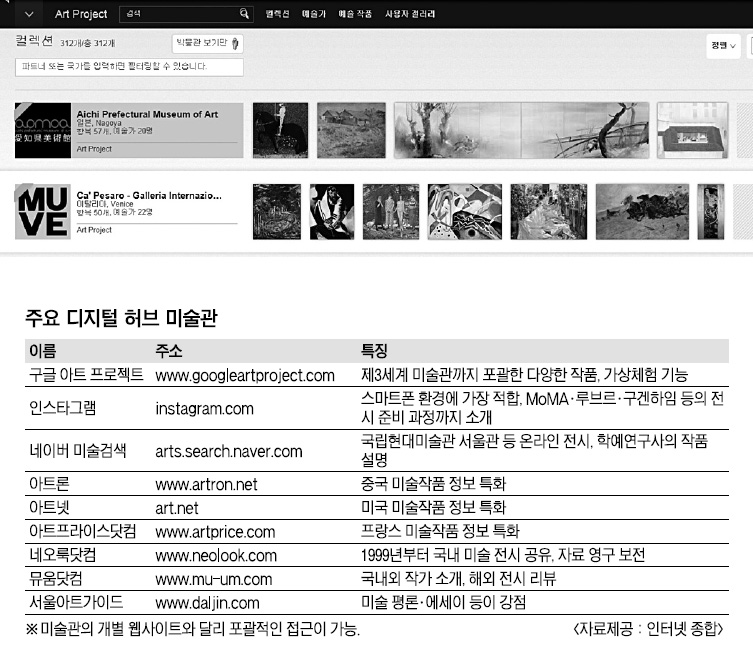The height and width of the screenshot is (649, 753).
Task: Open the abstract geometric Ca' Pesaro painting thumbnail
Action: pos(465,211)
